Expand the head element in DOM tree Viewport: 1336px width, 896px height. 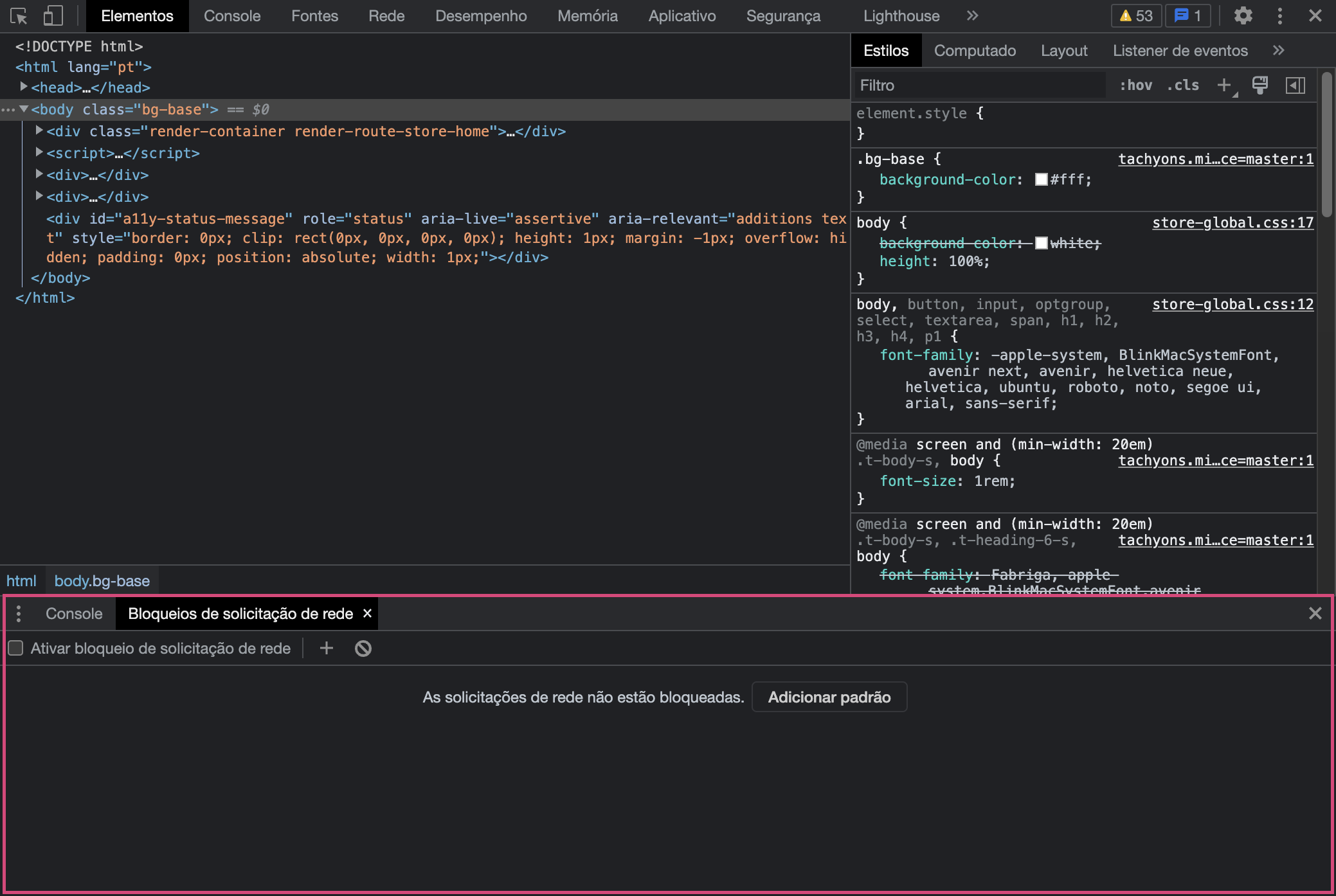pos(24,87)
